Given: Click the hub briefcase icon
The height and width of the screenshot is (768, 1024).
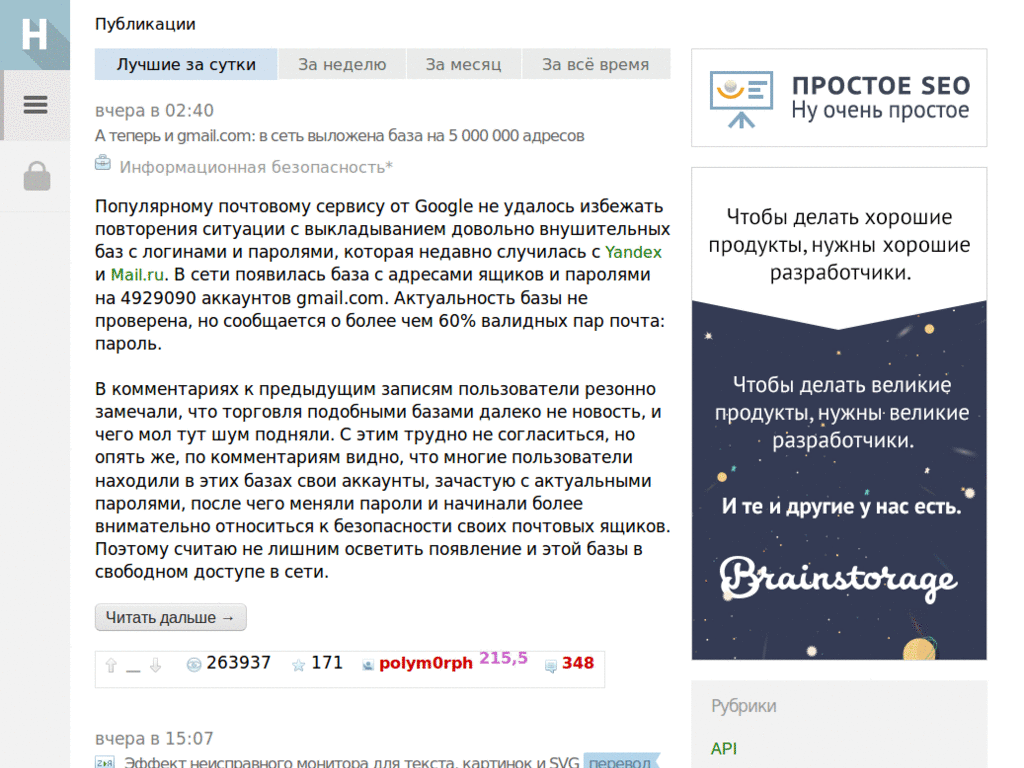Looking at the screenshot, I should 103,162.
